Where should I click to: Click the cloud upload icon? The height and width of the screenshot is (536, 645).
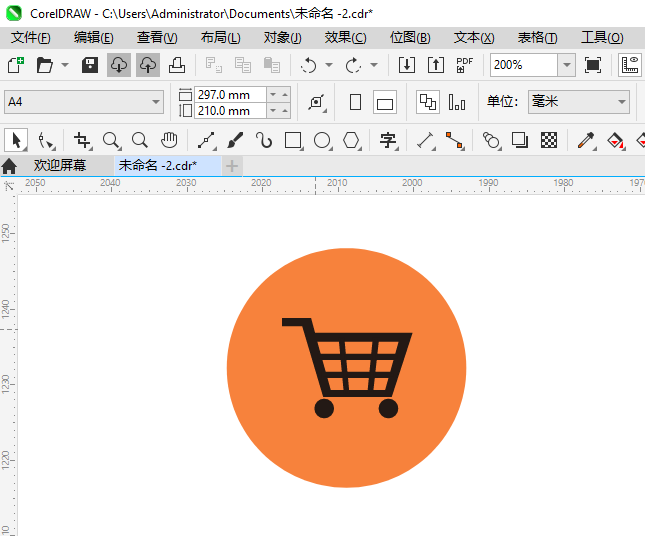[148, 65]
